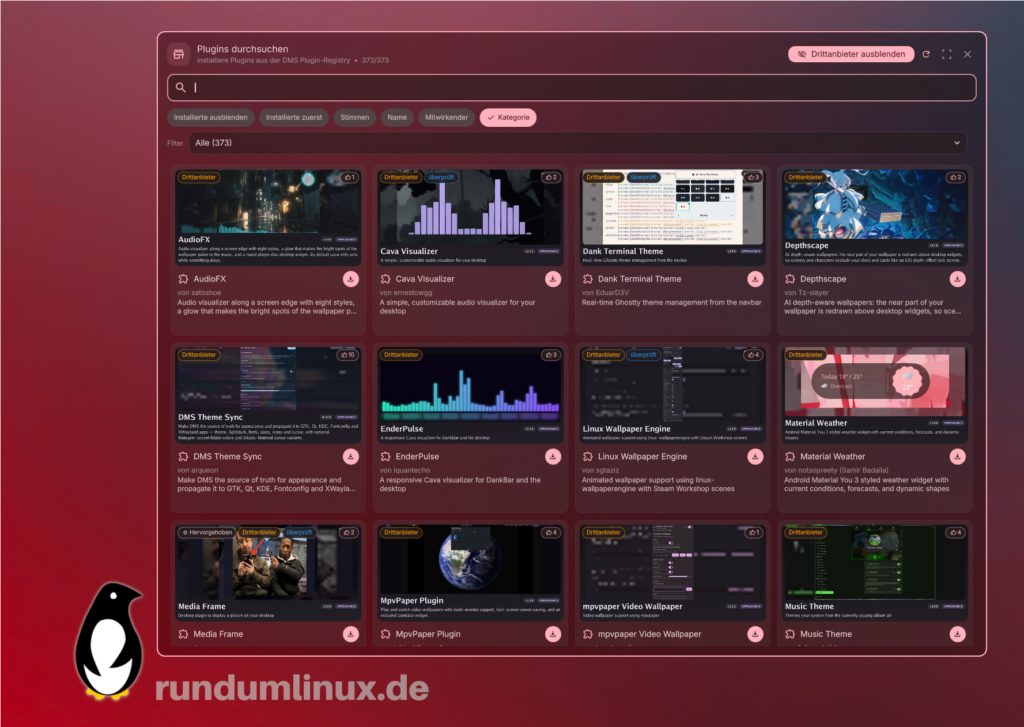Download mpvpaper Video Wallpaper plugin
Image resolution: width=1024 pixels, height=727 pixels.
click(x=755, y=634)
